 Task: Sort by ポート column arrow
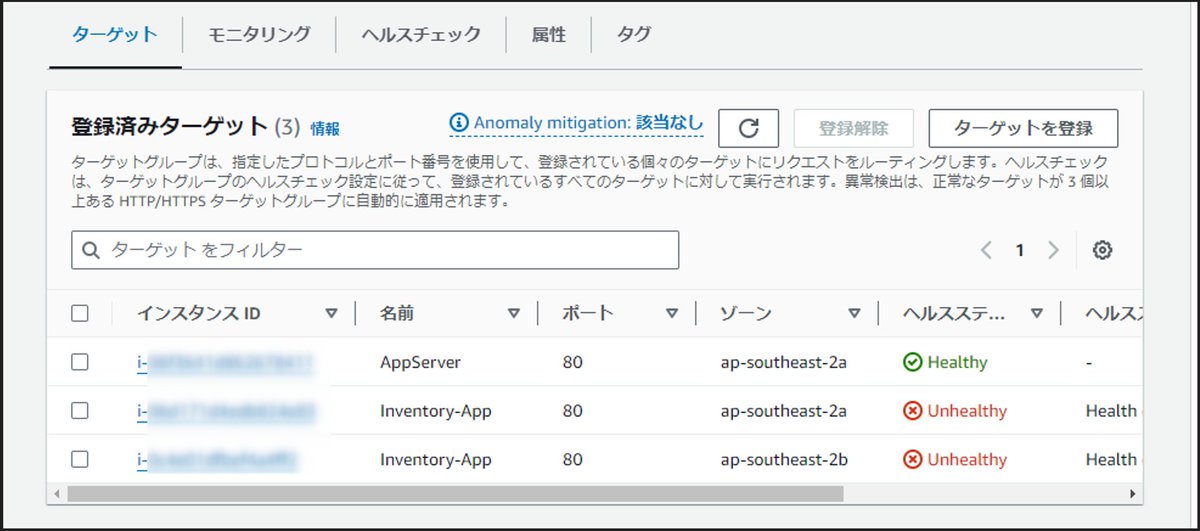672,313
